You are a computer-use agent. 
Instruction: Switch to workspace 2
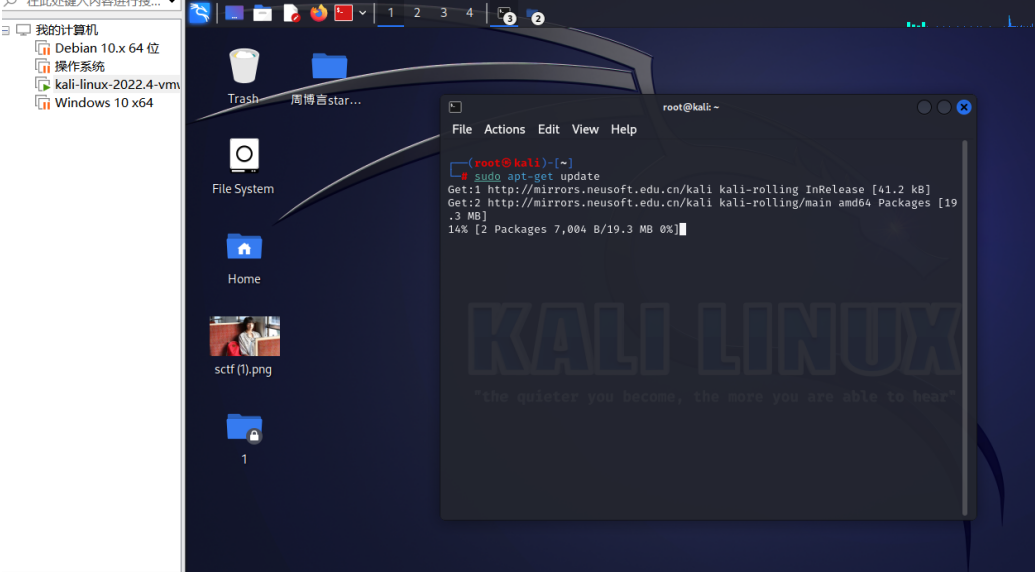pyautogui.click(x=417, y=13)
